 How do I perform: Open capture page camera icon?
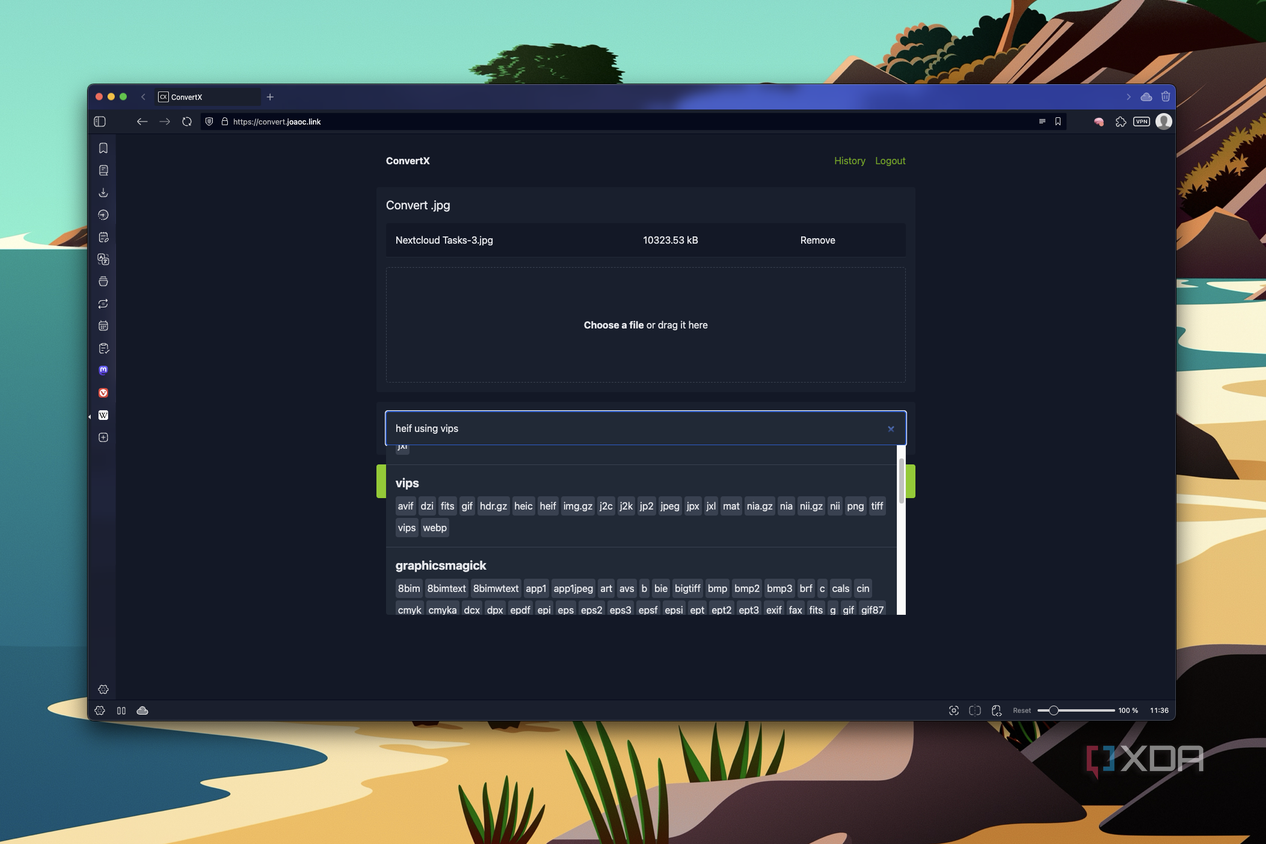pyautogui.click(x=954, y=710)
